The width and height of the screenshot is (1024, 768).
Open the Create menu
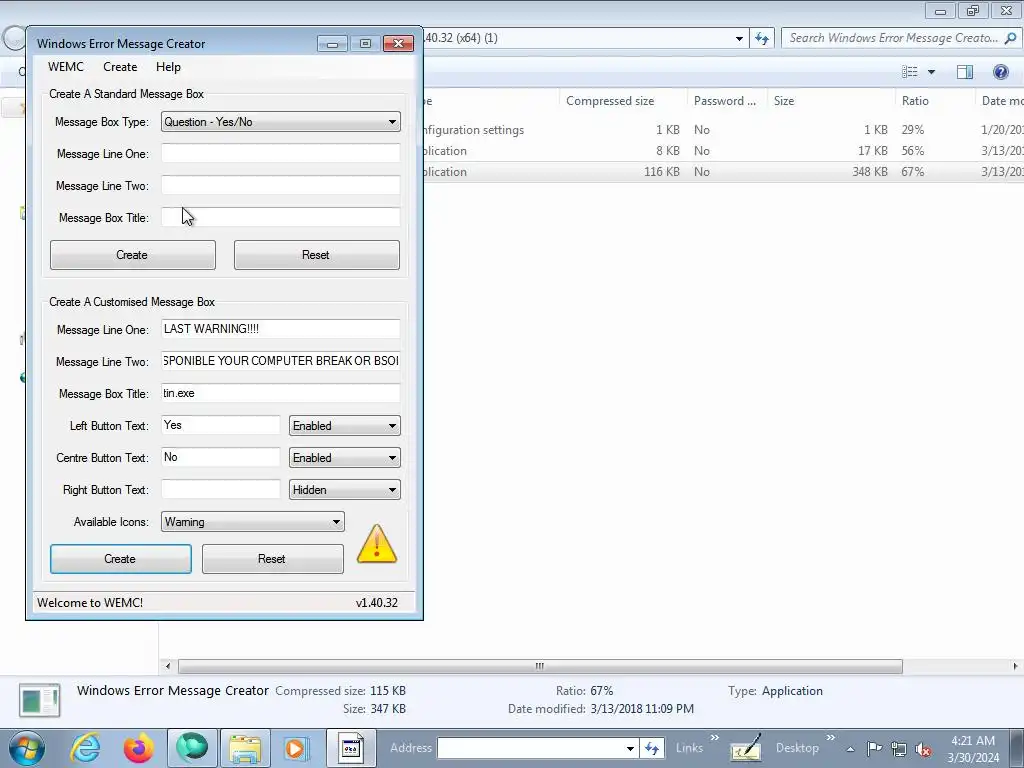click(x=120, y=67)
